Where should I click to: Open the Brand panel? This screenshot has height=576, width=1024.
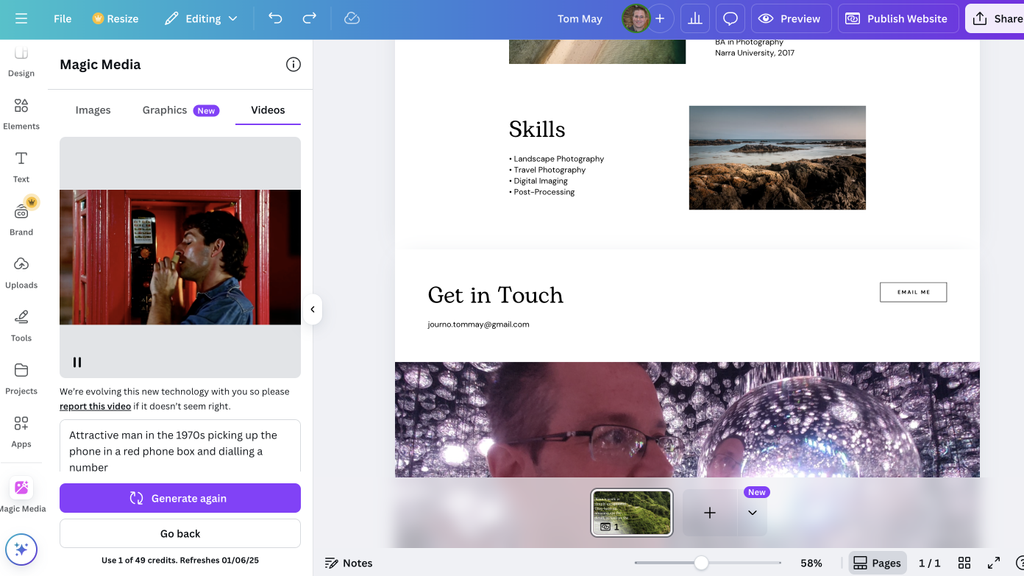tap(20, 218)
